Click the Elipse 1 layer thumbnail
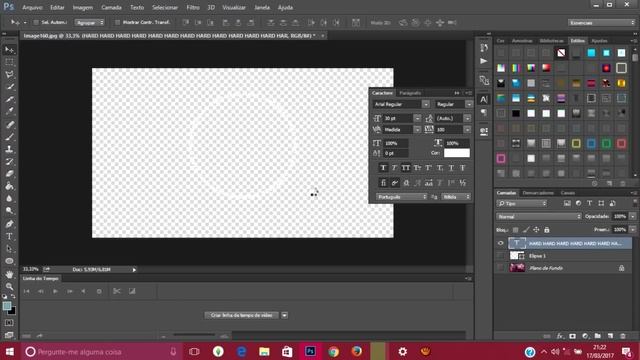The width and height of the screenshot is (640, 360). (517, 256)
